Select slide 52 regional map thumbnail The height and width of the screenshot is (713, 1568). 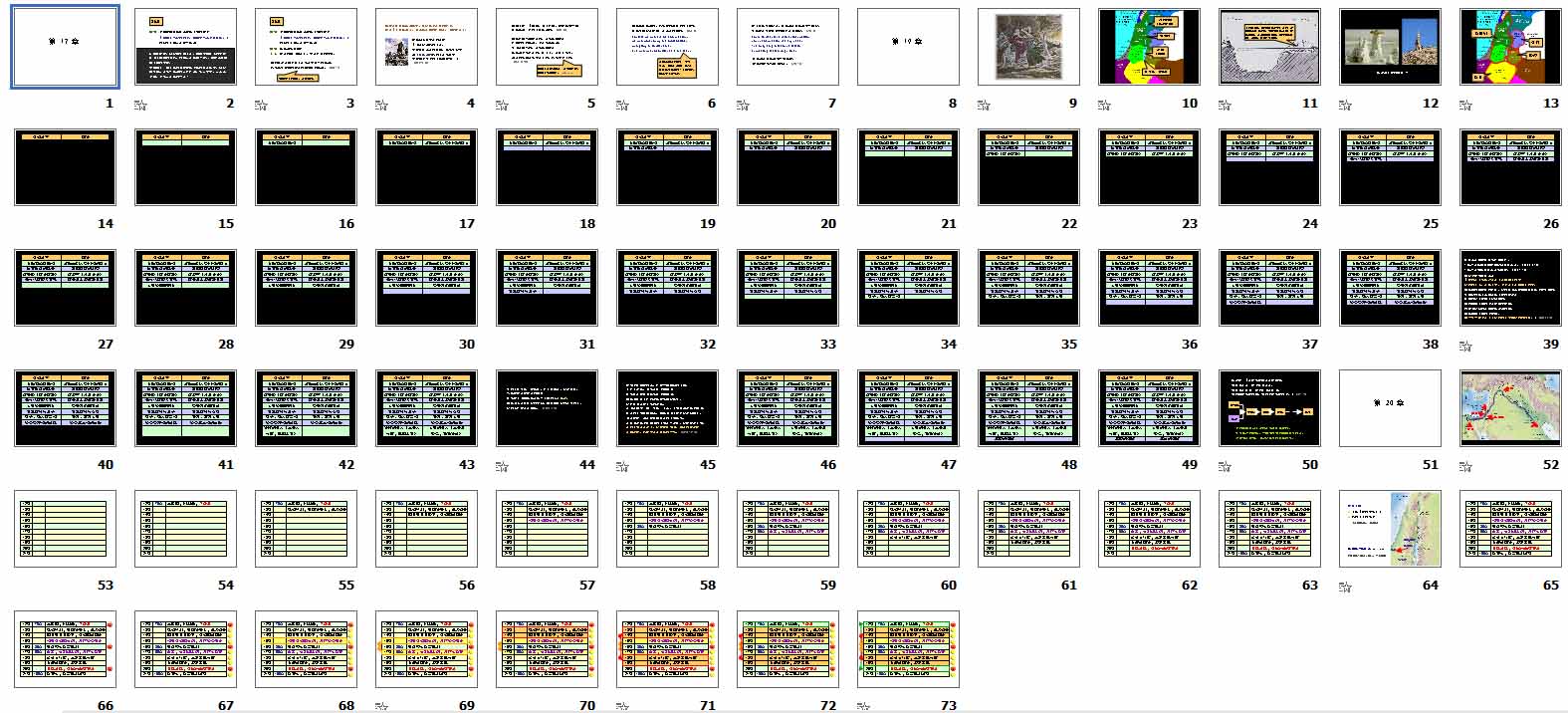tap(1510, 408)
